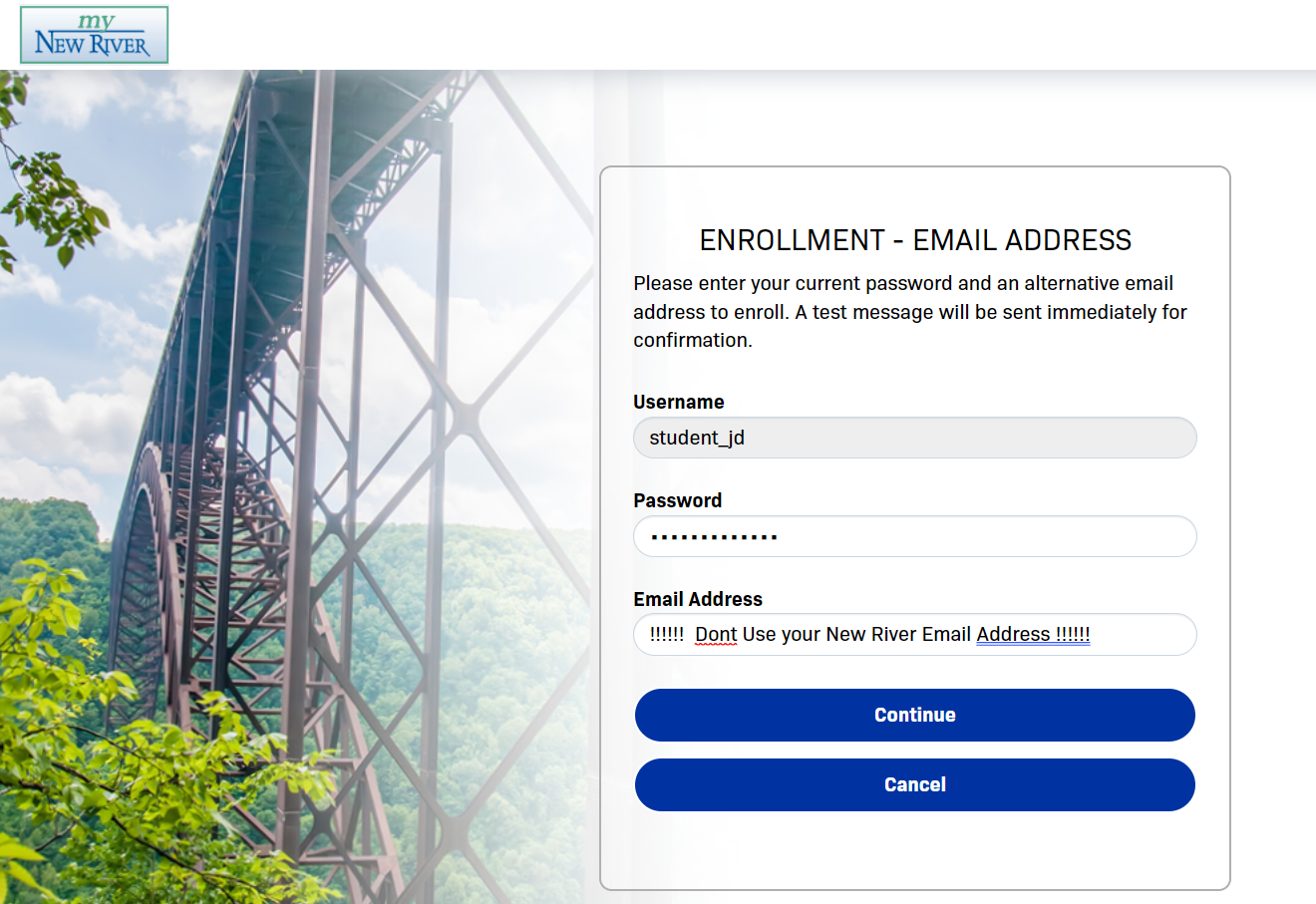Click the enrollment instructions paragraph

[910, 312]
